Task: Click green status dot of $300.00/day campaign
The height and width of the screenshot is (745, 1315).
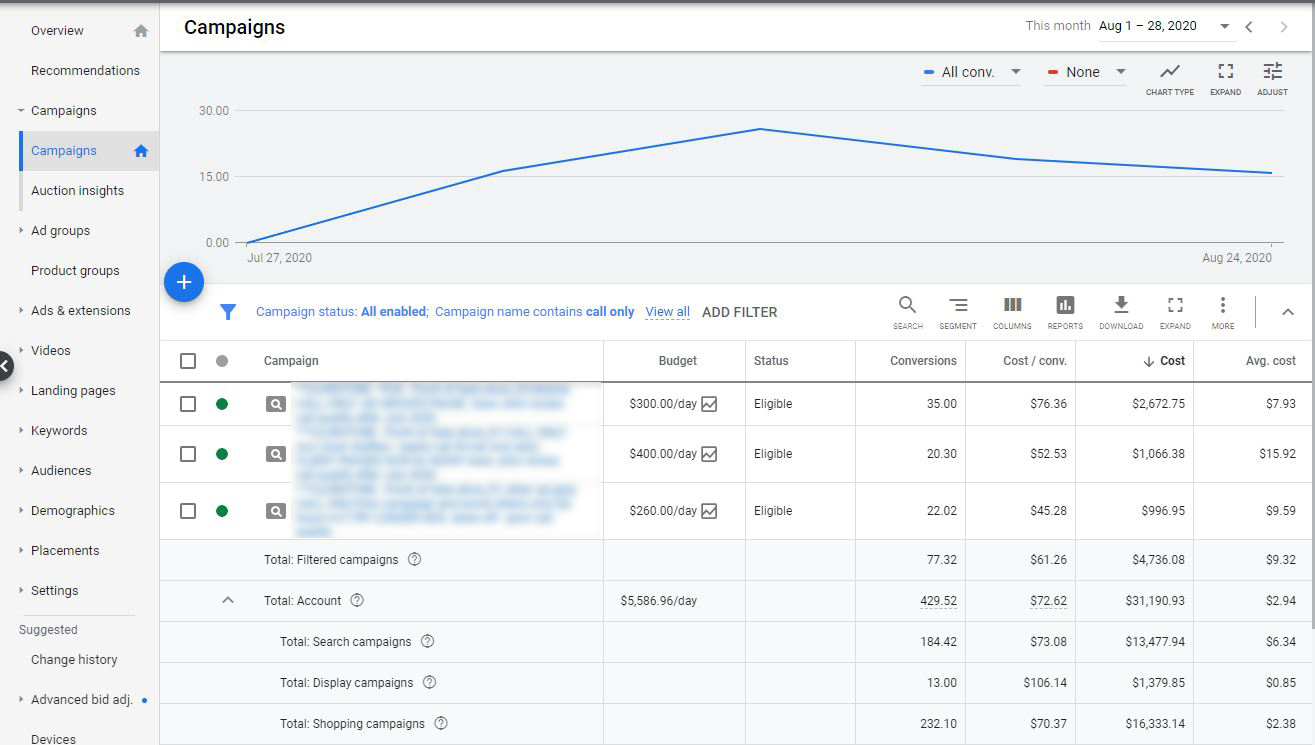Action: pos(222,404)
